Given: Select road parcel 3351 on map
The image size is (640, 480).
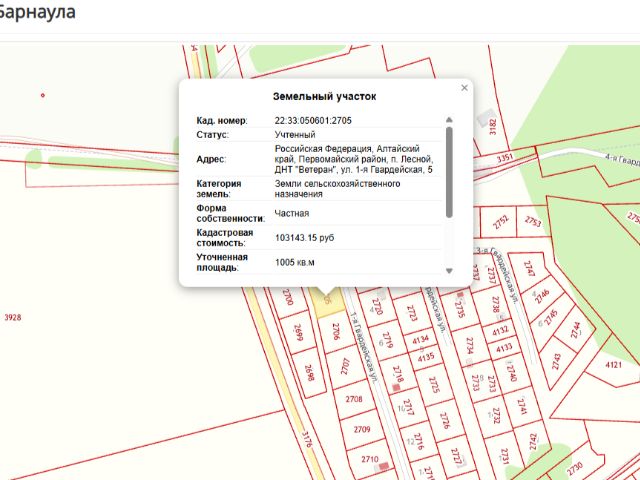Looking at the screenshot, I should pos(505,158).
